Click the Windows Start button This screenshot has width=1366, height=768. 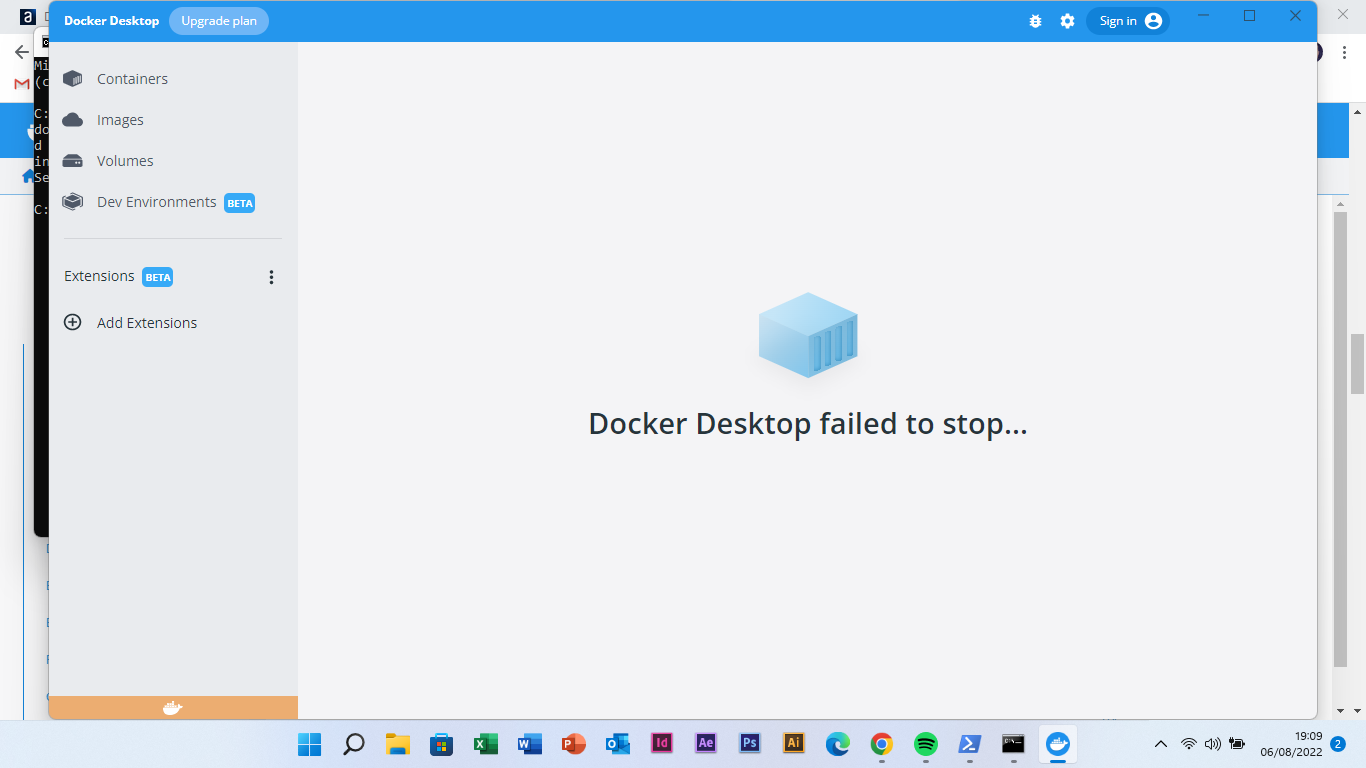click(x=309, y=744)
